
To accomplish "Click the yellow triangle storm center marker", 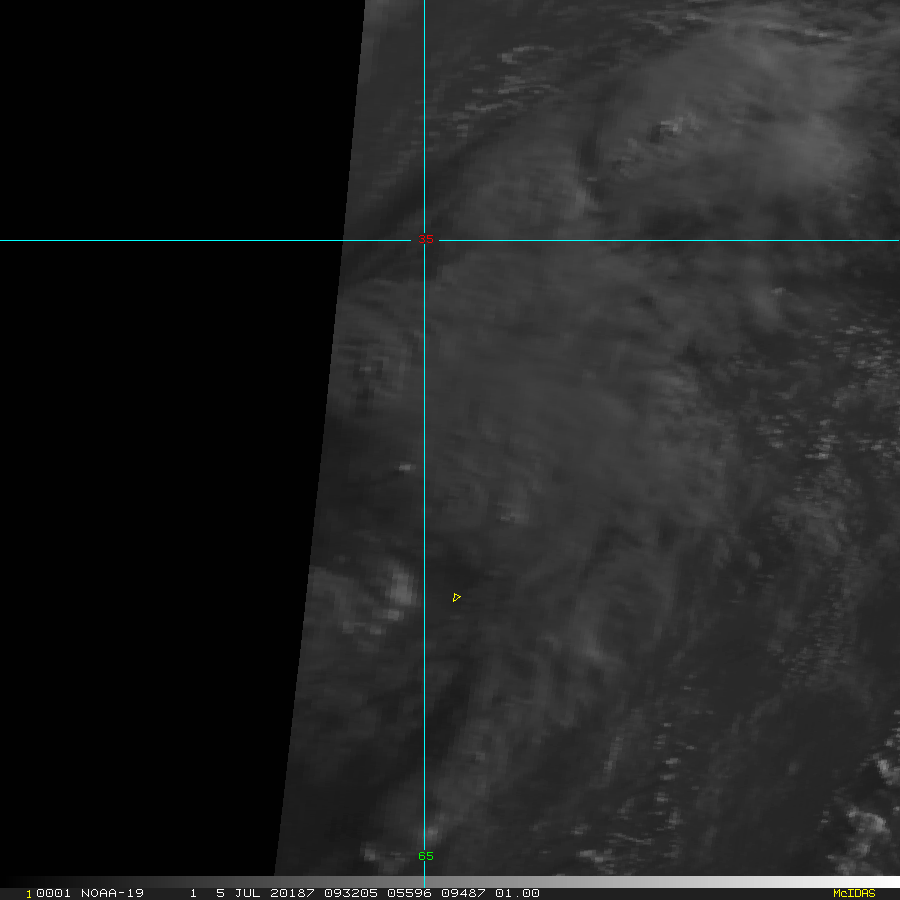I will click(456, 597).
